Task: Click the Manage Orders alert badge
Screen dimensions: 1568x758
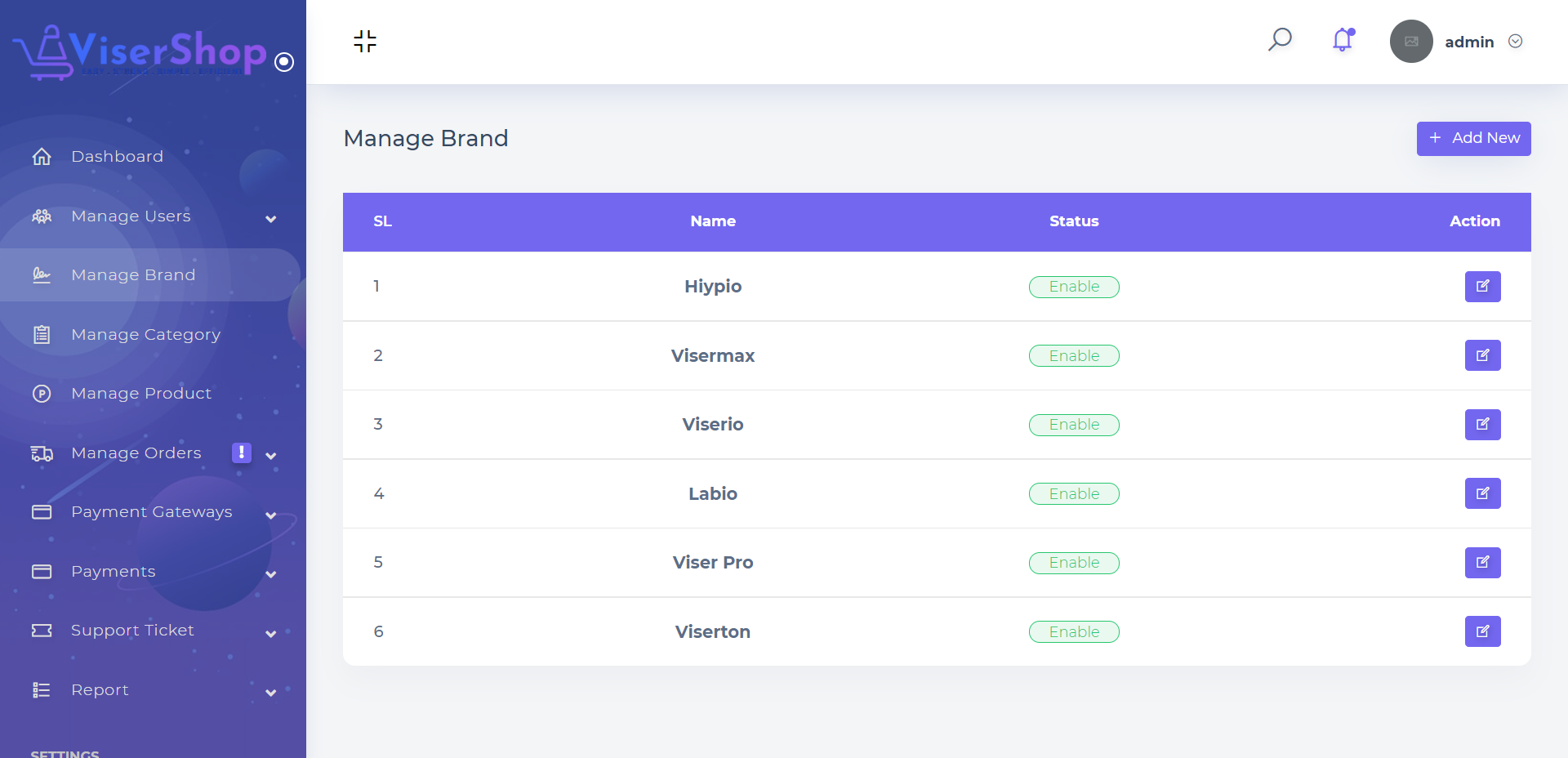Action: (x=242, y=453)
